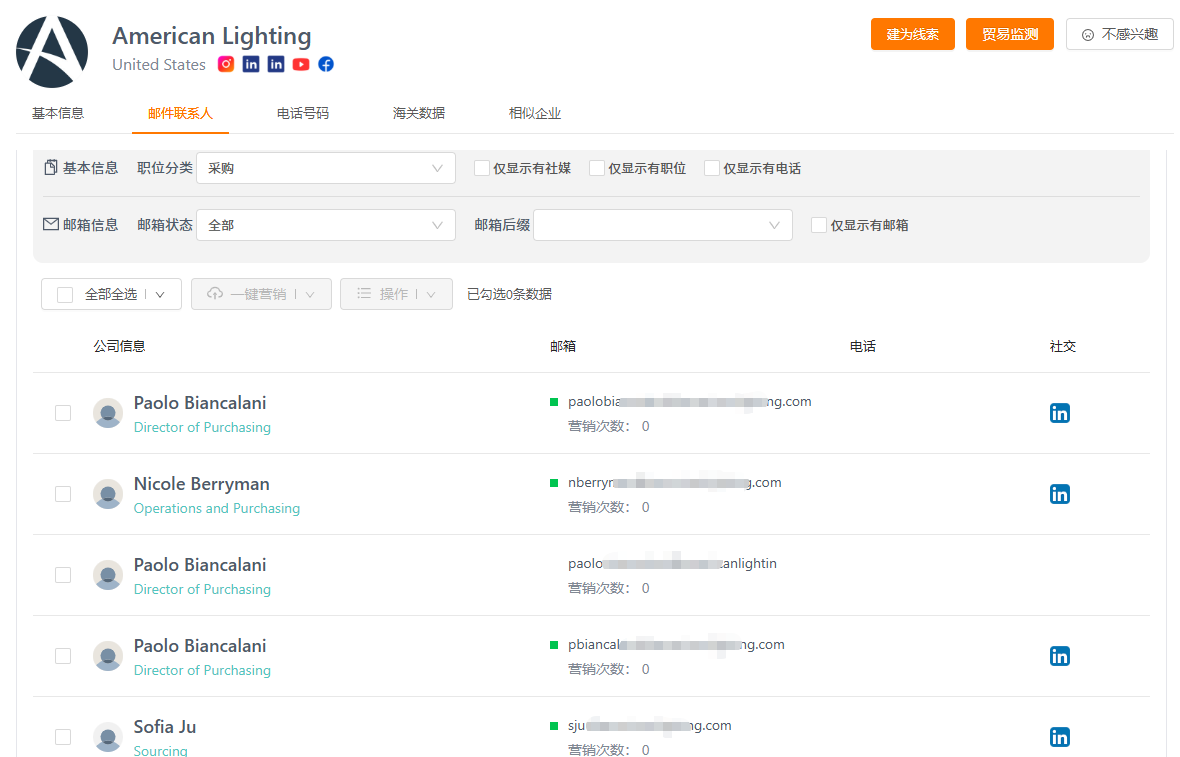Image resolution: width=1180 pixels, height=757 pixels.
Task: Toggle the 仅显示有邮箱 checkbox
Action: click(x=819, y=225)
